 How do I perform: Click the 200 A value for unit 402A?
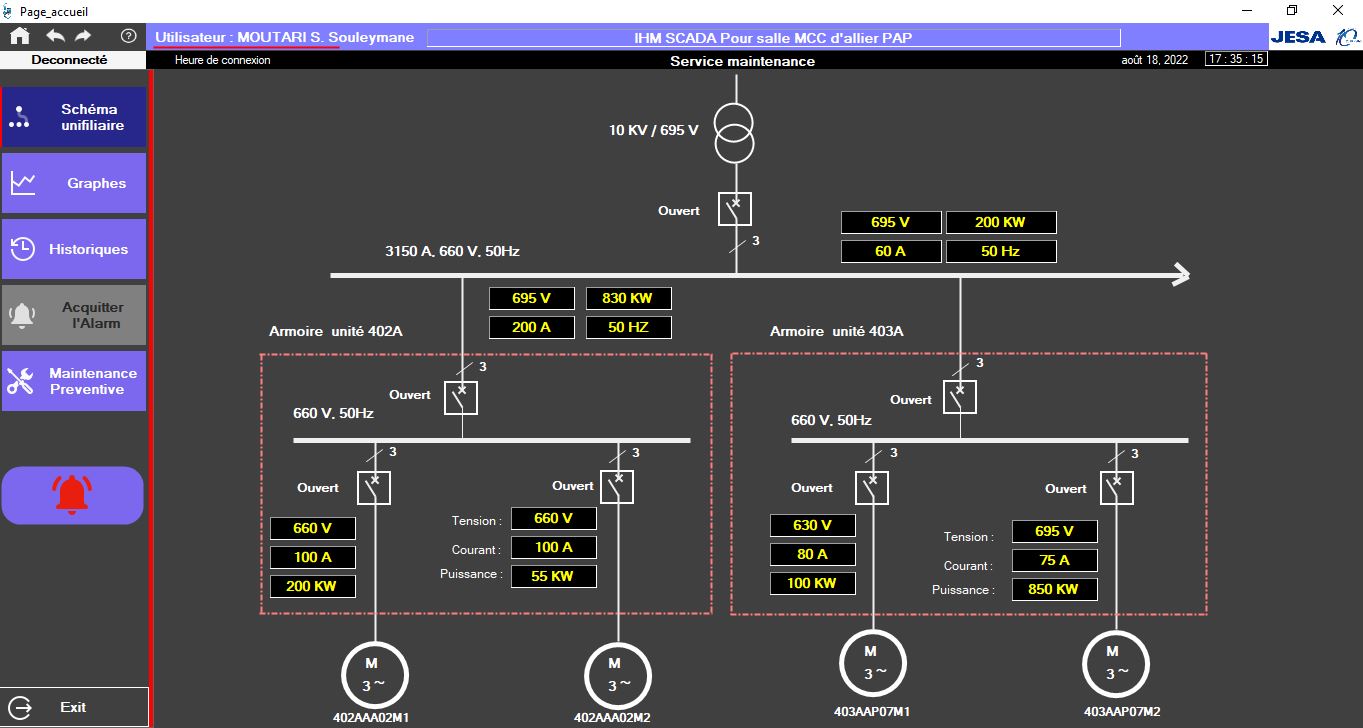tap(532, 327)
